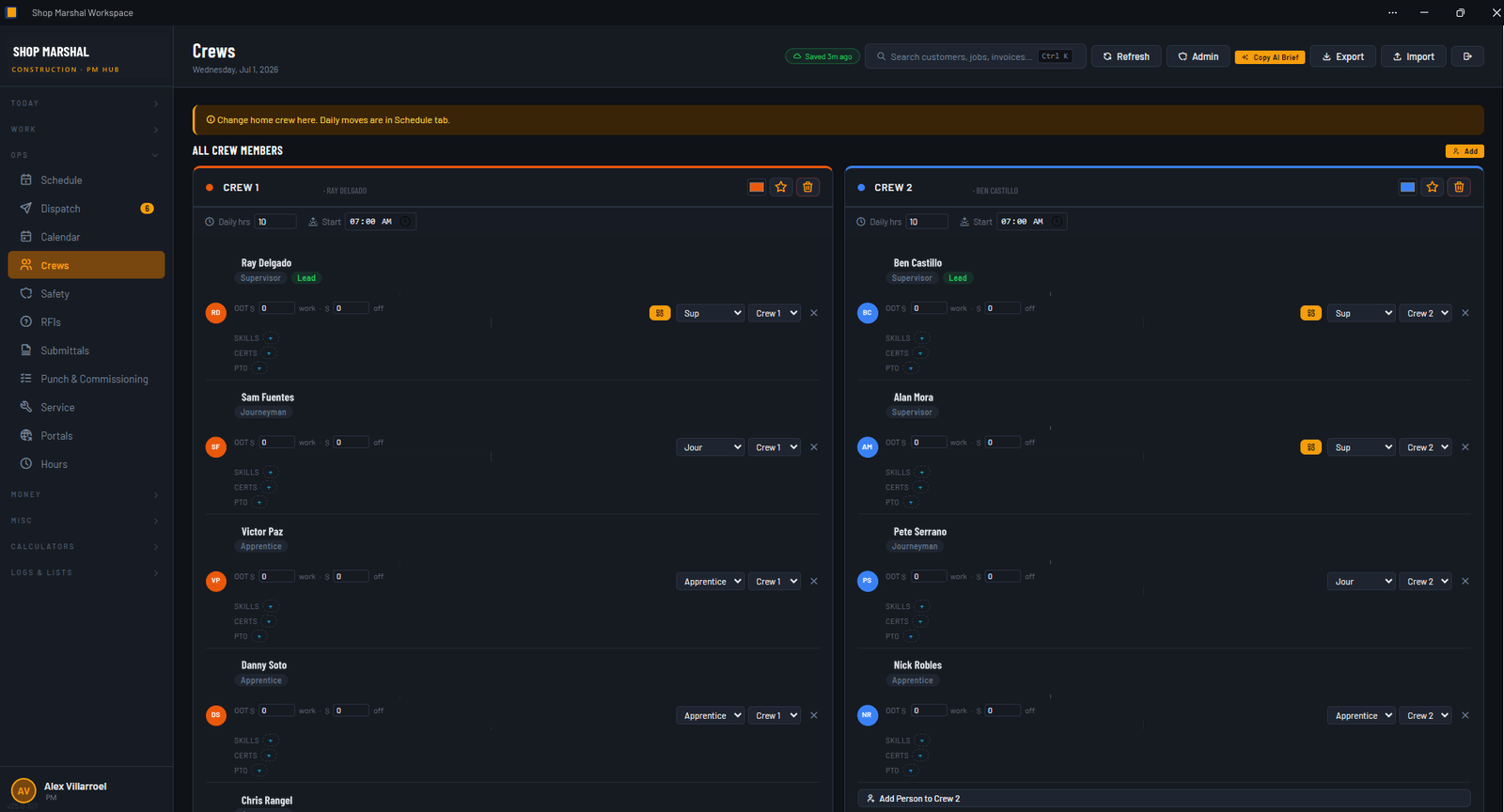
Task: Go to Calendar in the sidebar
Action: pos(86,237)
